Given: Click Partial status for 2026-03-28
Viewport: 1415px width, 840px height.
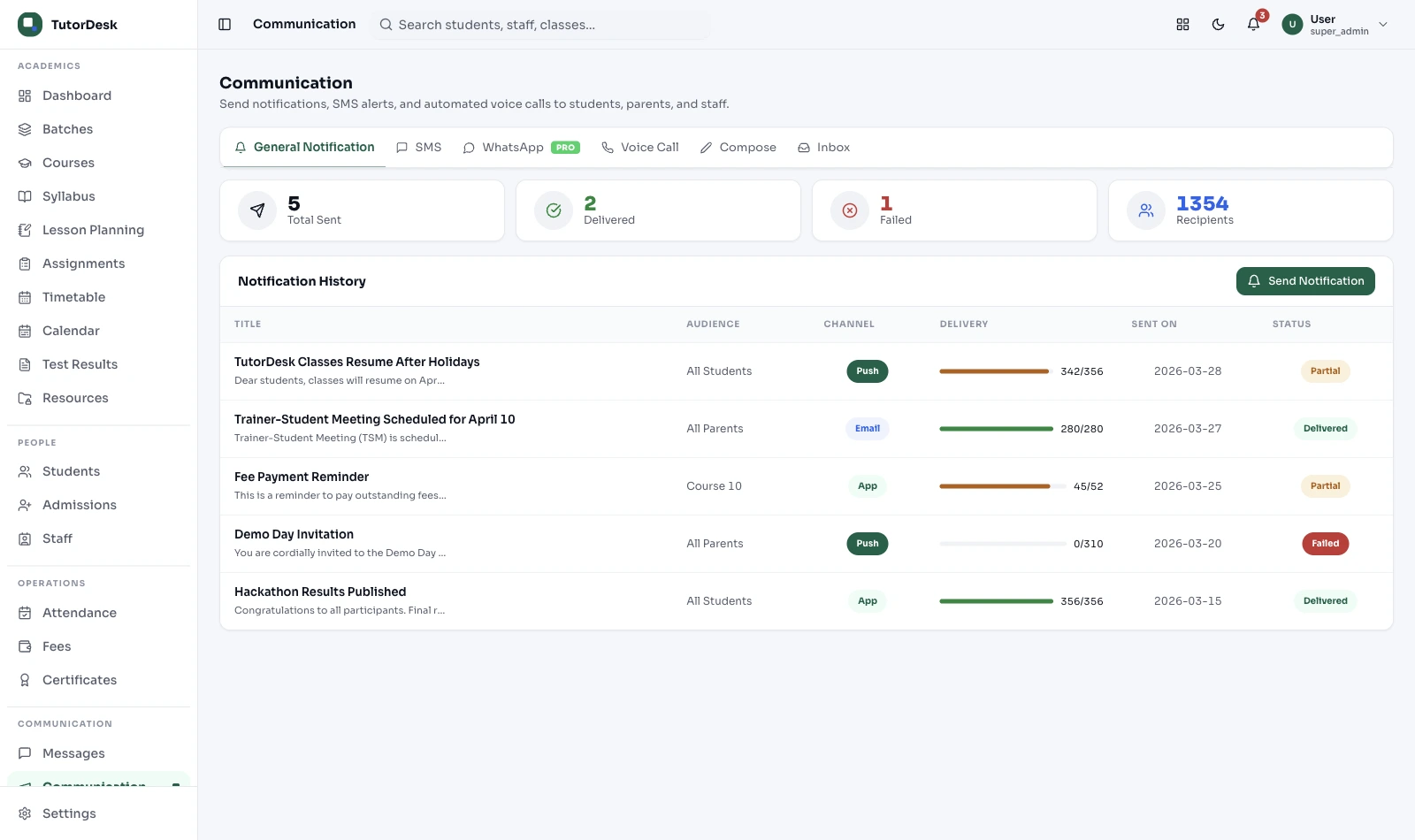Looking at the screenshot, I should click(1325, 371).
